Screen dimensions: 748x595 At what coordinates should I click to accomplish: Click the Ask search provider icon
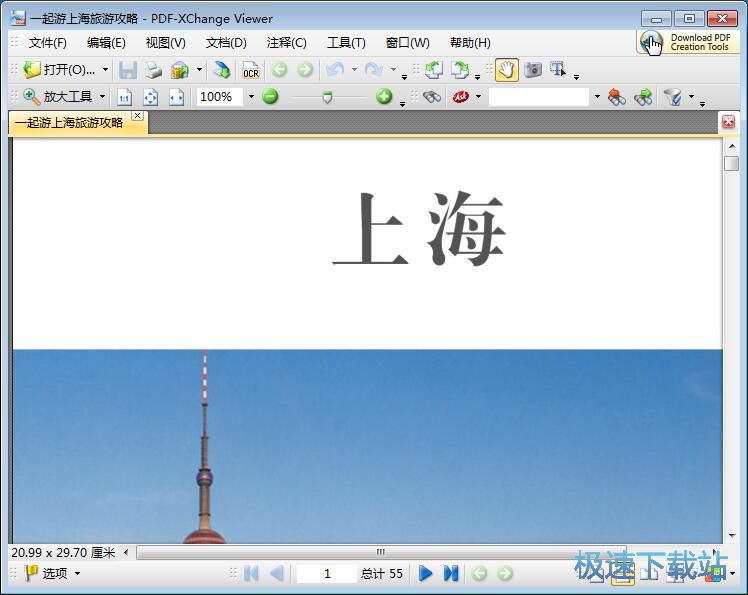(461, 97)
